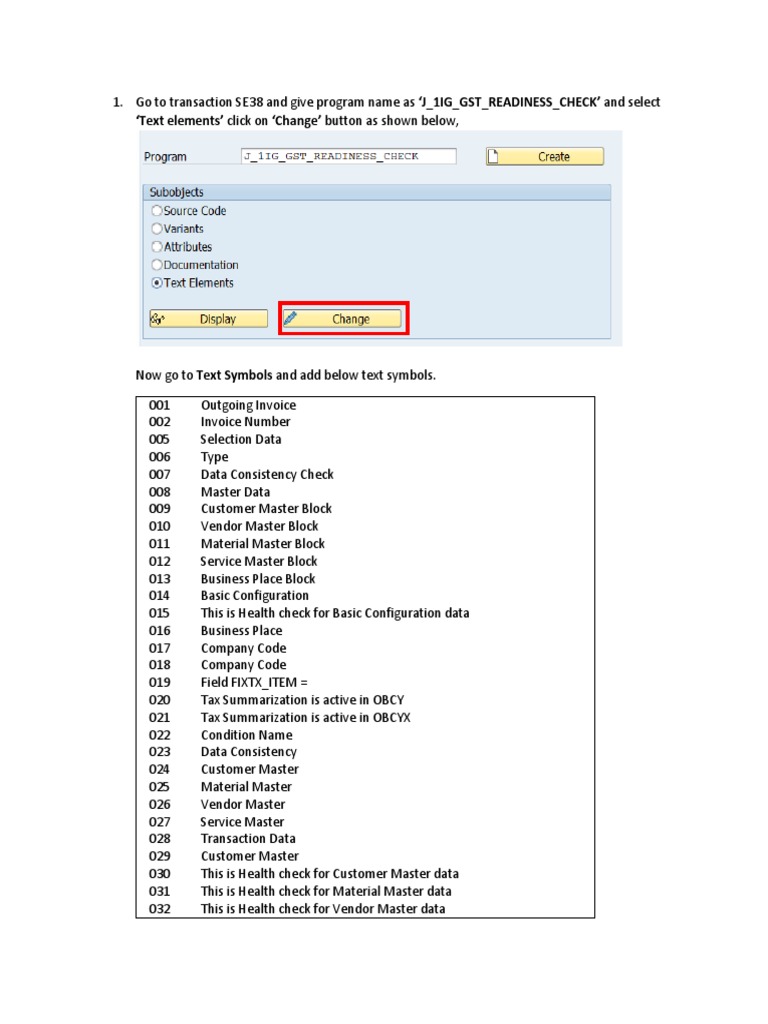Screen dimensions: 768x1024
Task: Select 'Basic Configuration' text
Action: click(x=255, y=596)
